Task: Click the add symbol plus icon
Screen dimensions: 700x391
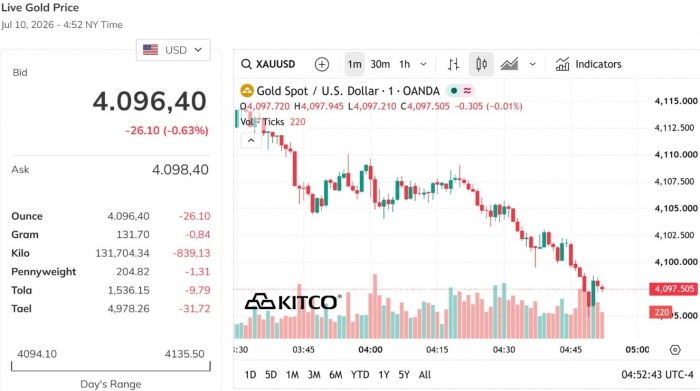Action: point(321,64)
